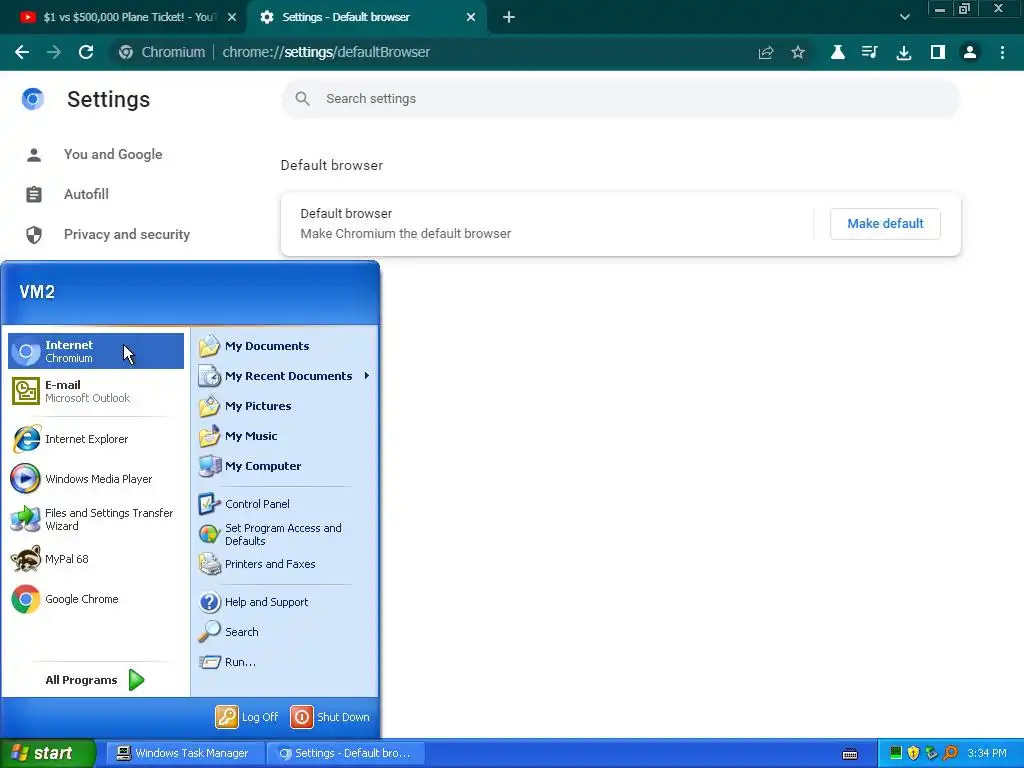Click the address bar URL
The image size is (1024, 768).
coord(326,52)
